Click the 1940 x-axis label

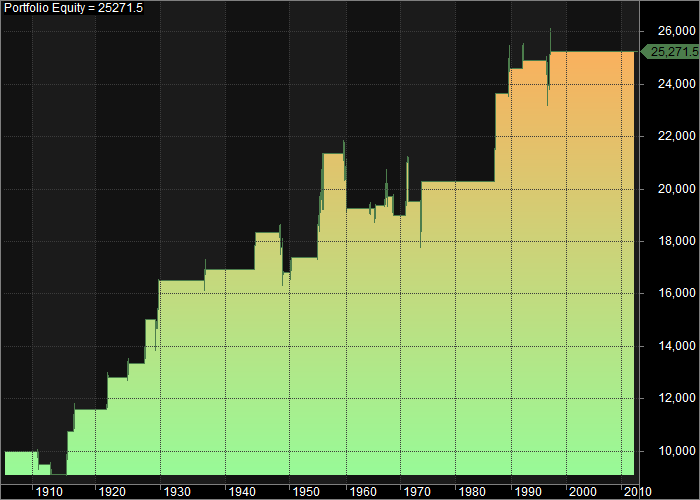(x=242, y=492)
